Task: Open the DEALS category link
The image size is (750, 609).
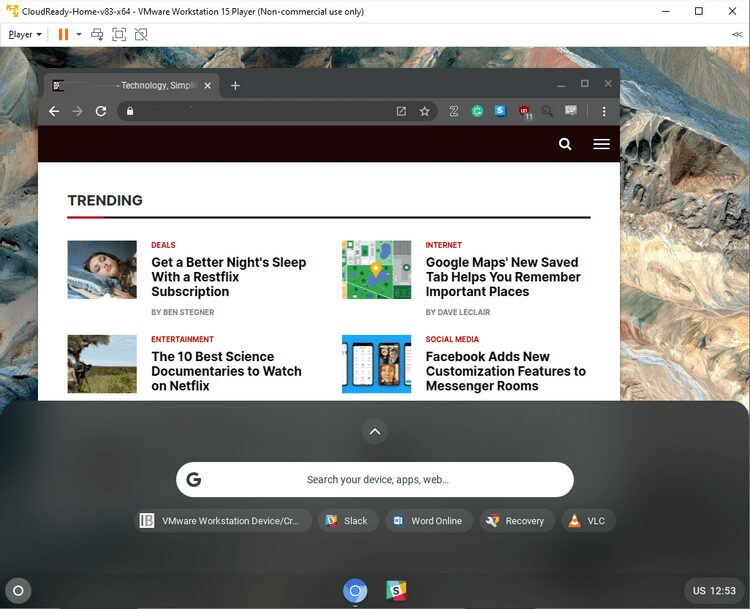Action: pos(163,245)
